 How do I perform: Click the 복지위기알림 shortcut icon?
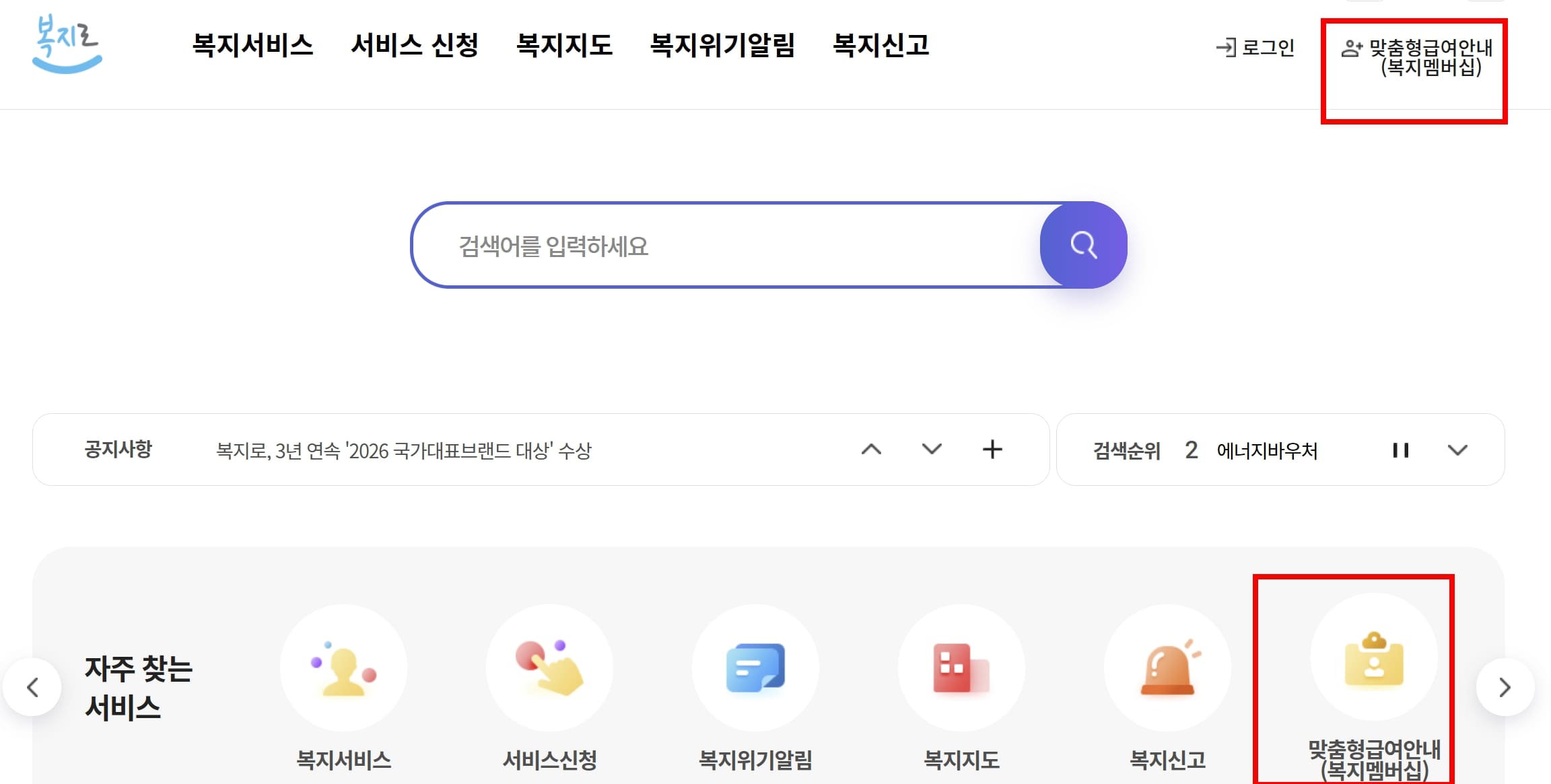click(756, 668)
